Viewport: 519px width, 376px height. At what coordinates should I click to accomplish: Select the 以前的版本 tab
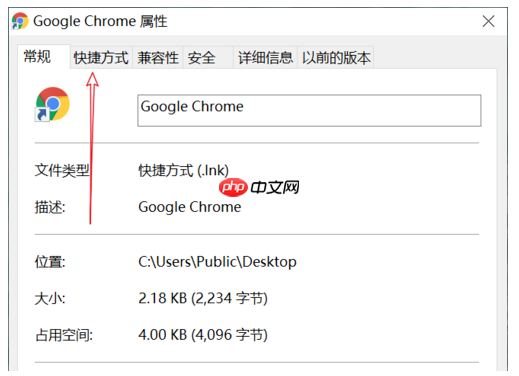(336, 58)
